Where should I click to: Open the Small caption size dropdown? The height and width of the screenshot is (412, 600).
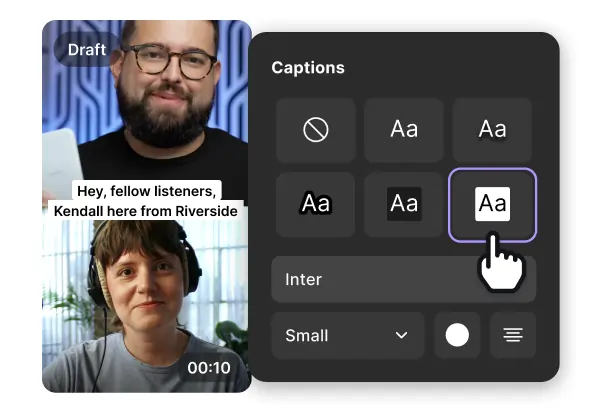(345, 335)
